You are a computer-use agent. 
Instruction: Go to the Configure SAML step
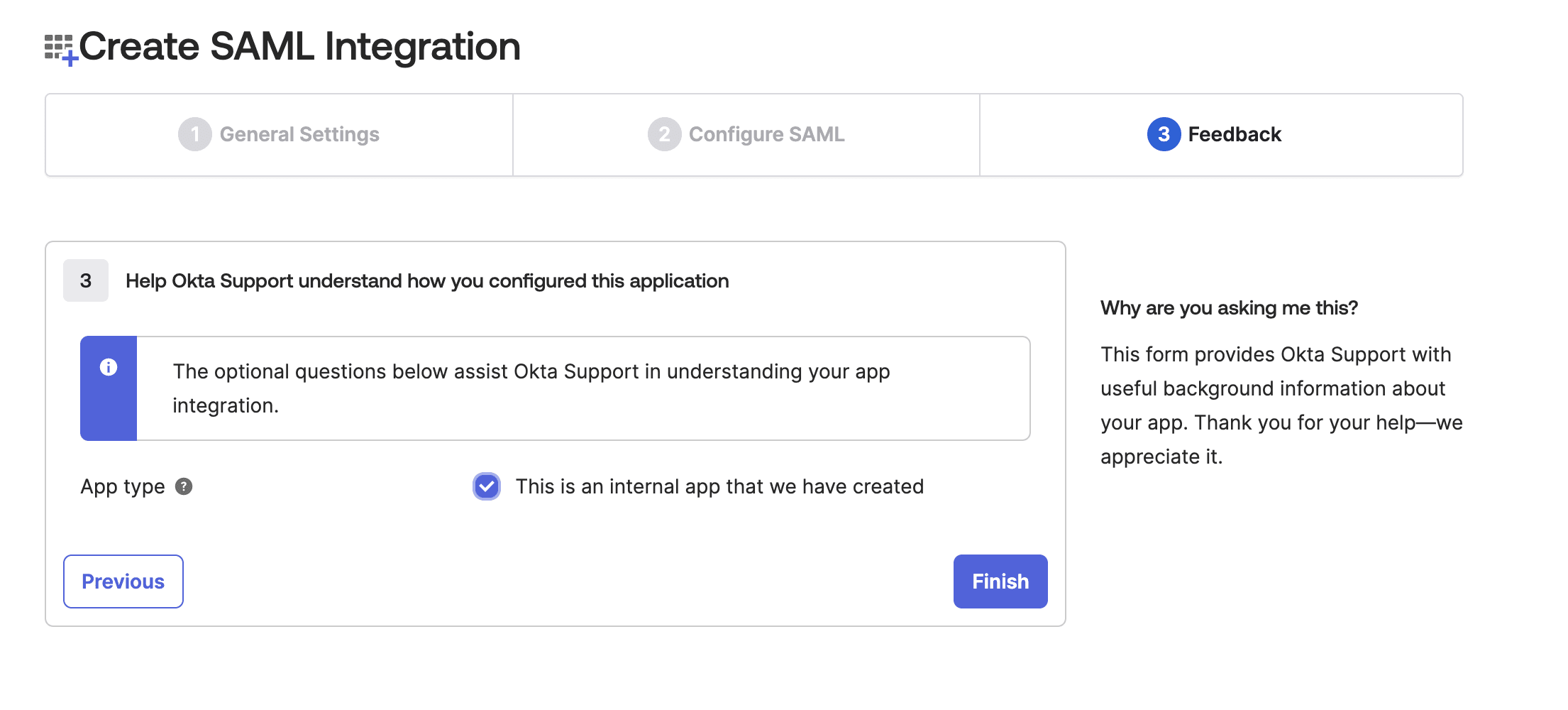tap(746, 135)
